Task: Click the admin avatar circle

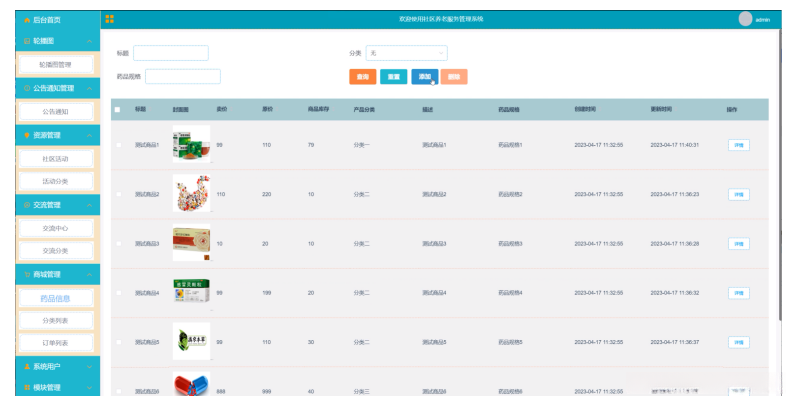Action: pos(745,19)
